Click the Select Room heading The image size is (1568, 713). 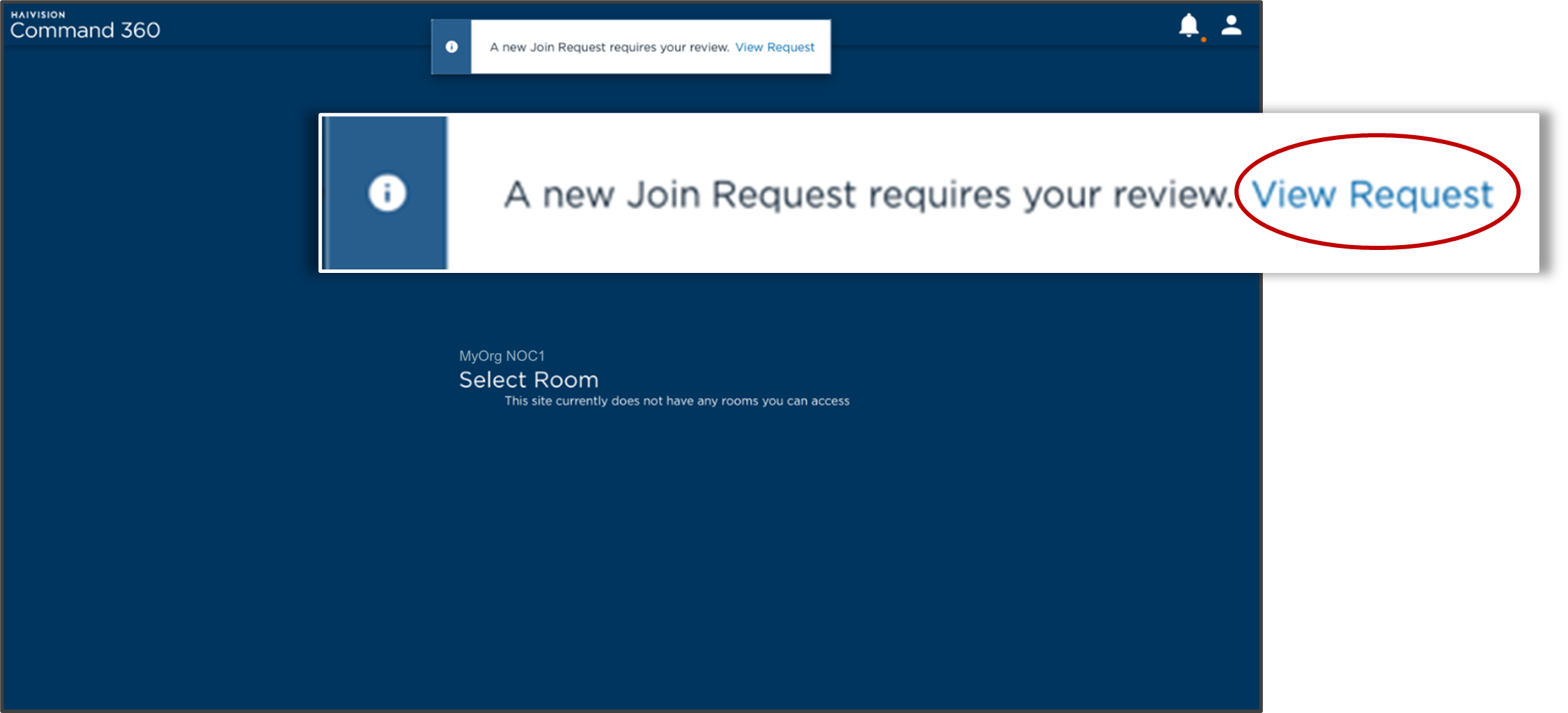click(528, 379)
